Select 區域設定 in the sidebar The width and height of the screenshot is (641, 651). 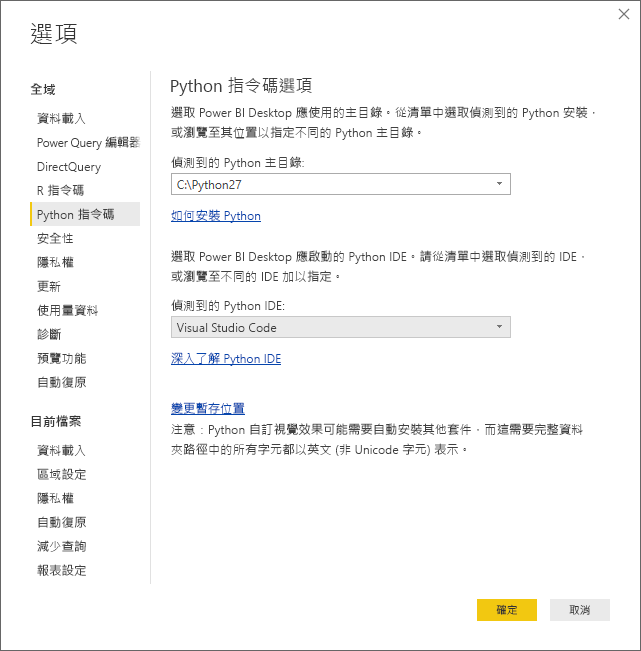coord(61,475)
